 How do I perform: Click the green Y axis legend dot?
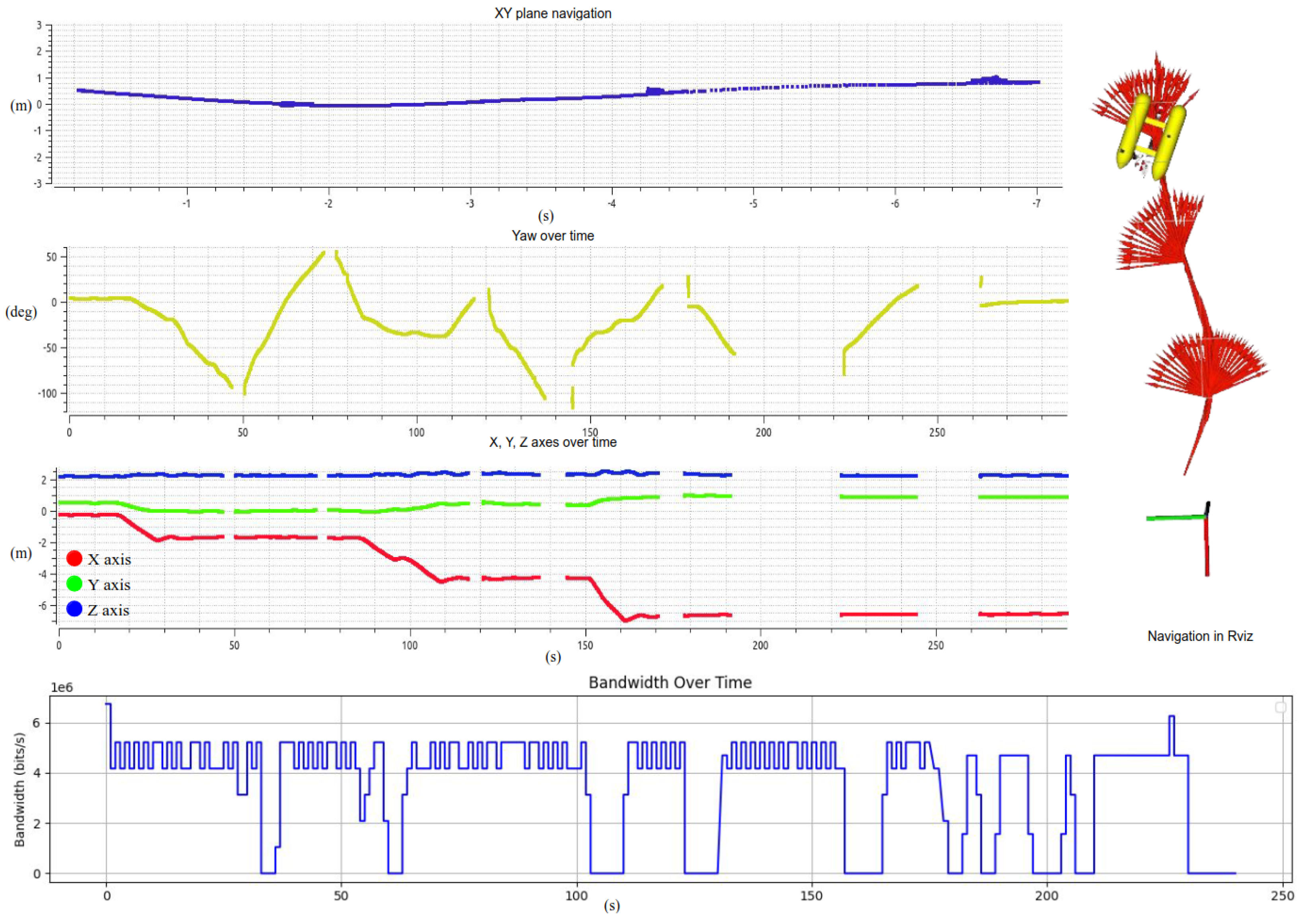tap(74, 584)
